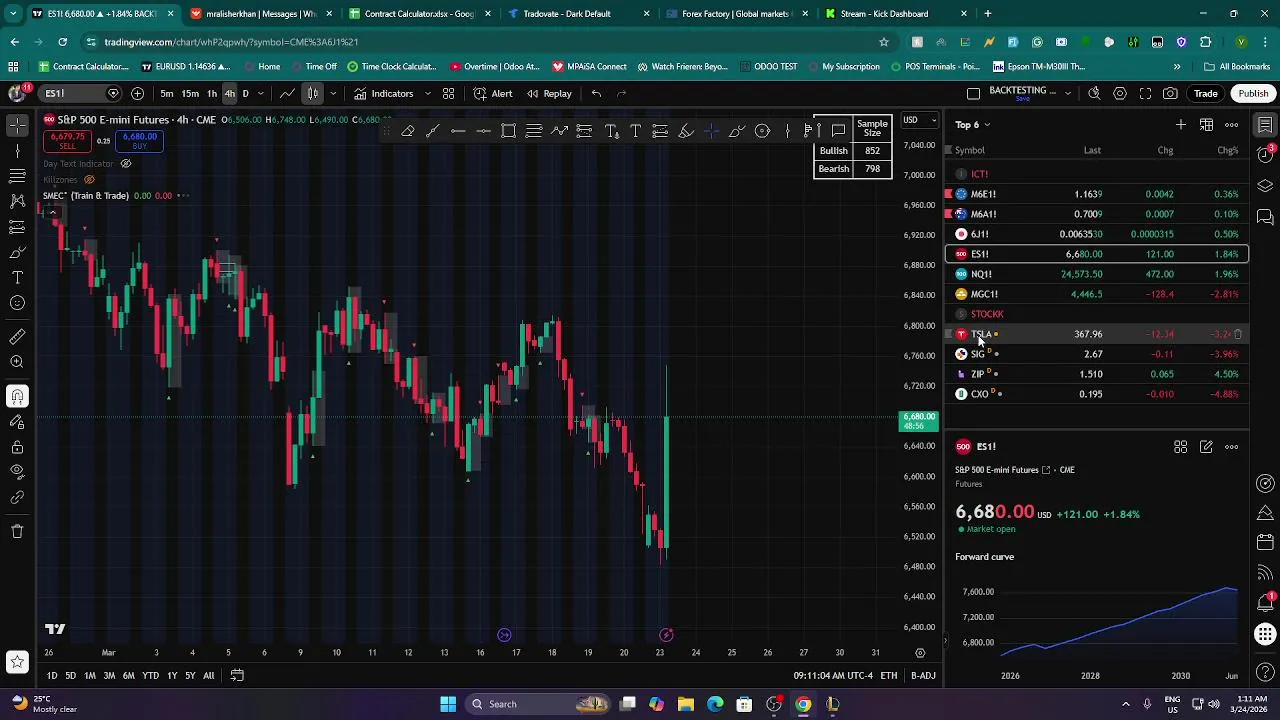
Task: Open the indicator templates dropdown arrow
Action: (x=427, y=93)
